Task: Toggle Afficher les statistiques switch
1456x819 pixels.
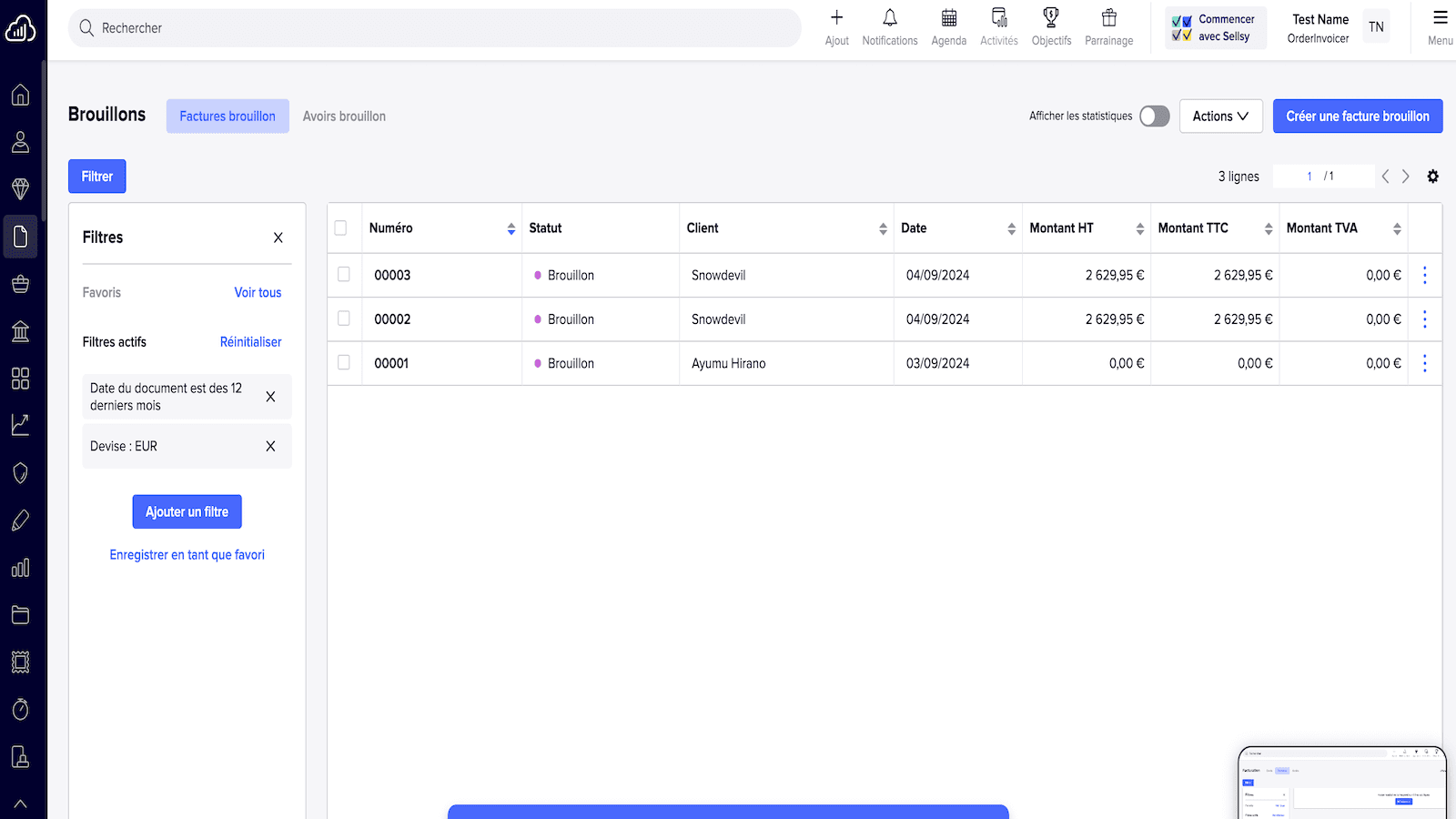Action: coord(1154,116)
